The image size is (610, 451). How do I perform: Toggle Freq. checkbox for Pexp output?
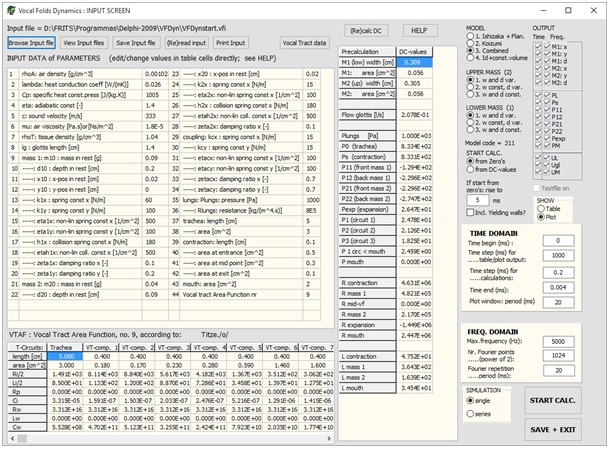coord(547,138)
